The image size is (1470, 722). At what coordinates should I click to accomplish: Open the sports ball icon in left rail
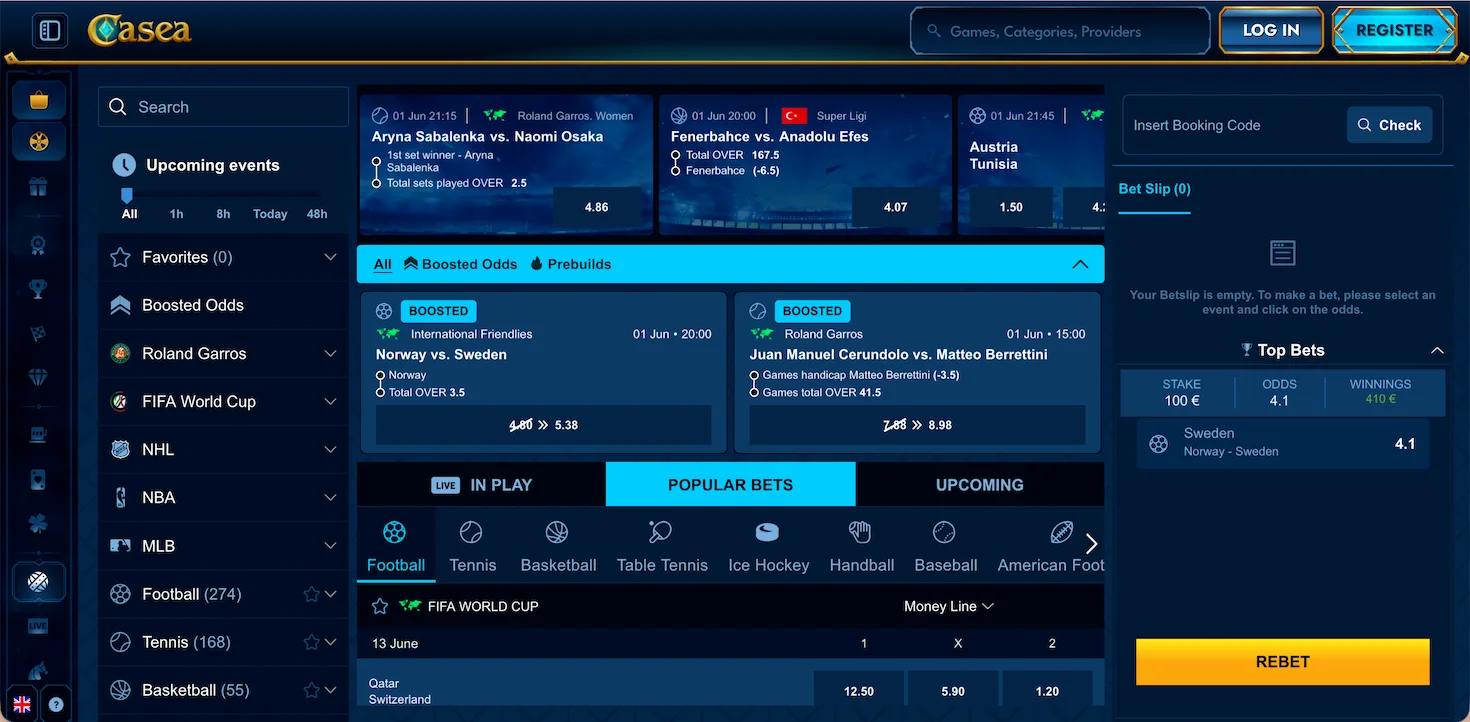(39, 581)
